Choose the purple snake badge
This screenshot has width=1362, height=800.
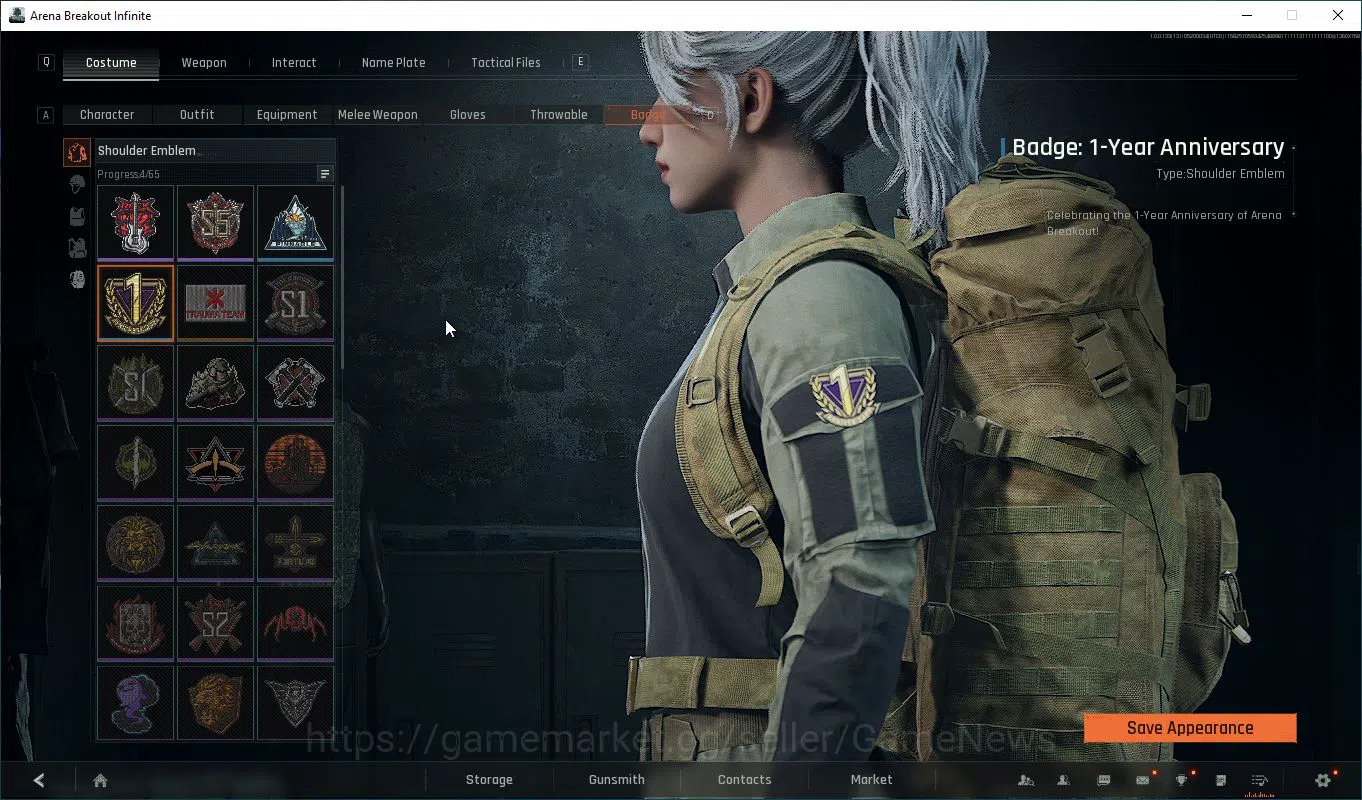pos(135,702)
